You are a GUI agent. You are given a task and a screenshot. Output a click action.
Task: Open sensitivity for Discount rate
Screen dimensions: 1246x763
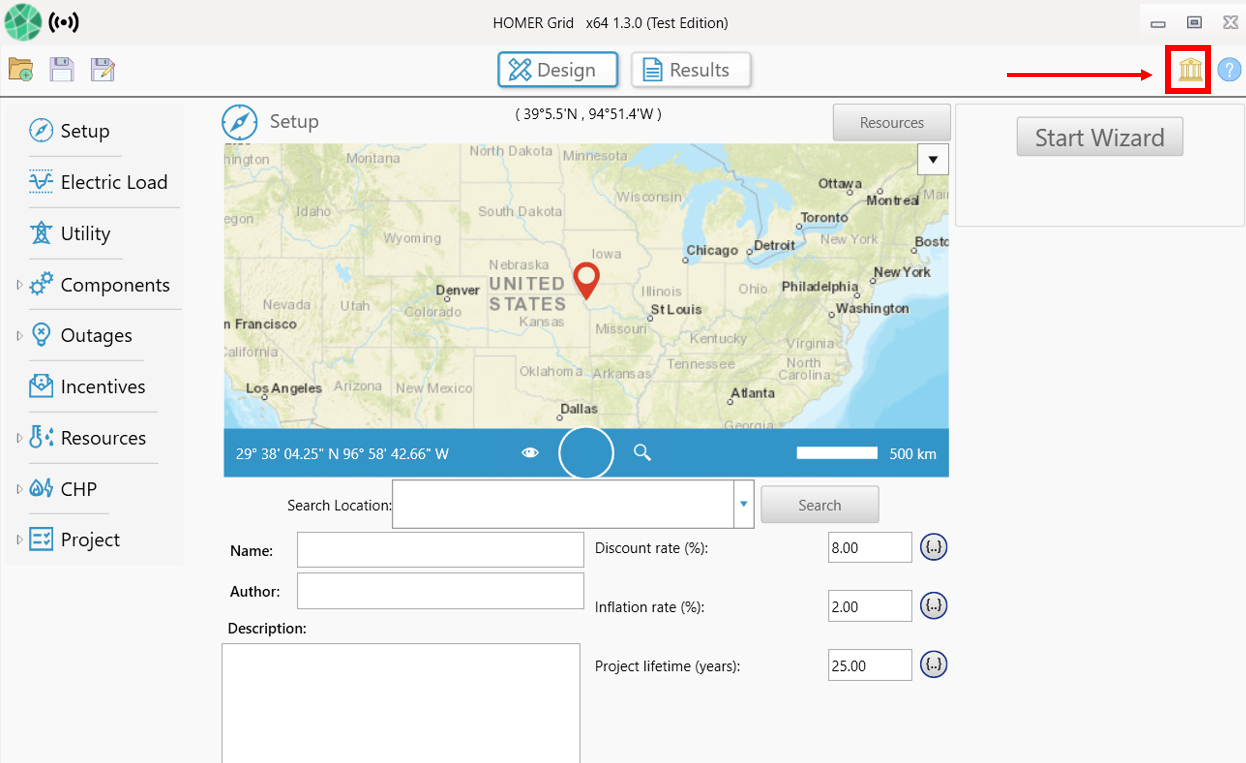tap(933, 548)
